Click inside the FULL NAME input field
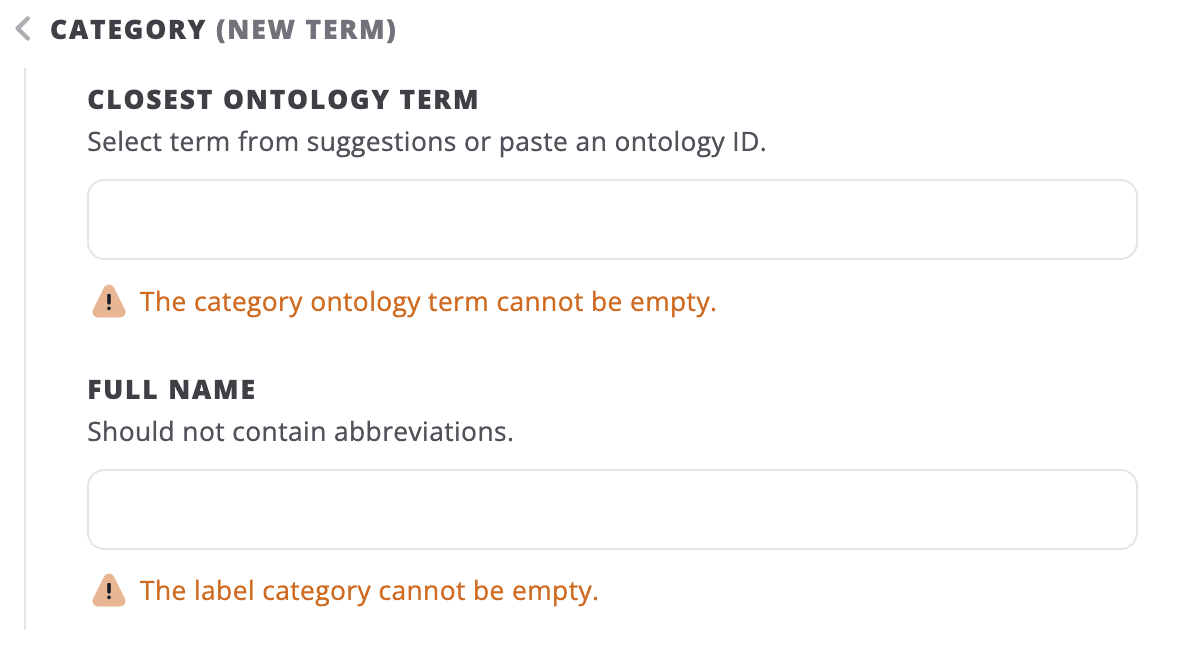The height and width of the screenshot is (672, 1192). coord(612,509)
